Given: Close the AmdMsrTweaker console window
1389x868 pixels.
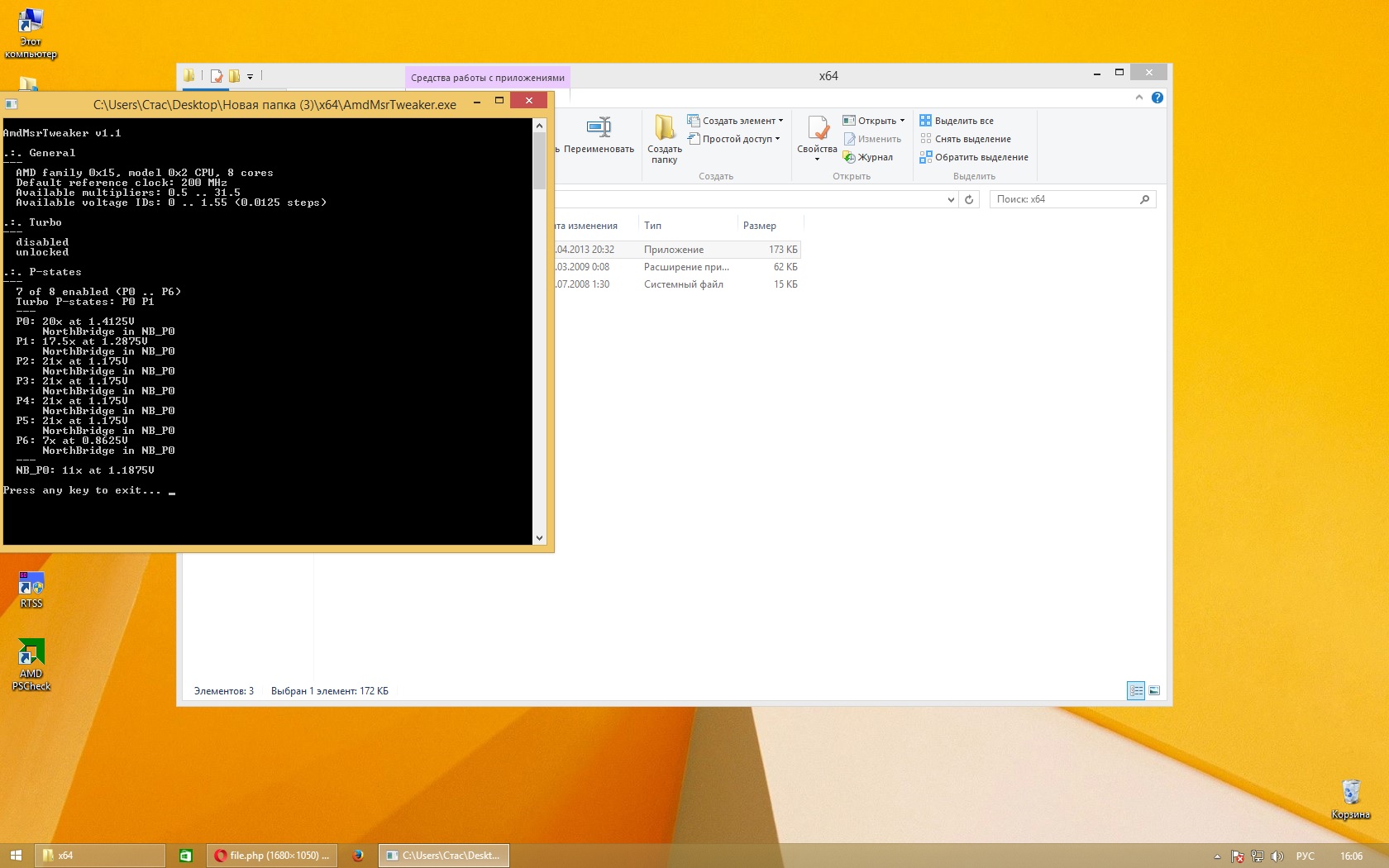Looking at the screenshot, I should pos(529,101).
